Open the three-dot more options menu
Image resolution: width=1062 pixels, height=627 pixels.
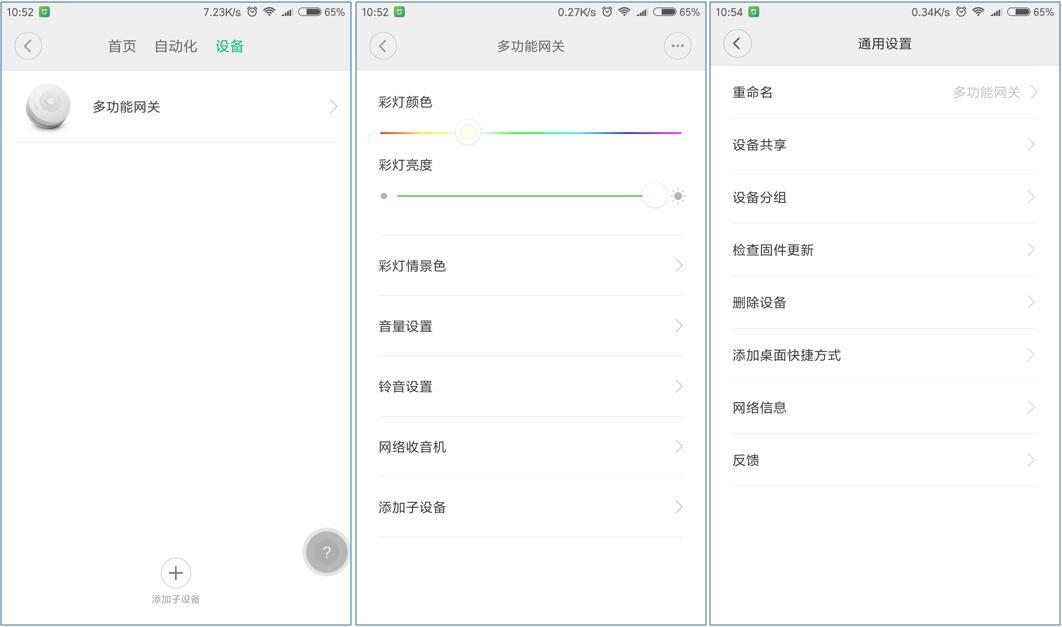(676, 46)
